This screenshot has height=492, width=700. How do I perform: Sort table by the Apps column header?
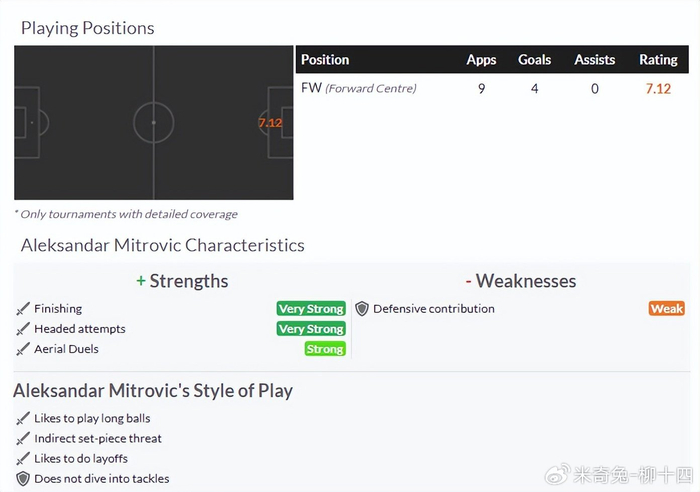coord(481,60)
